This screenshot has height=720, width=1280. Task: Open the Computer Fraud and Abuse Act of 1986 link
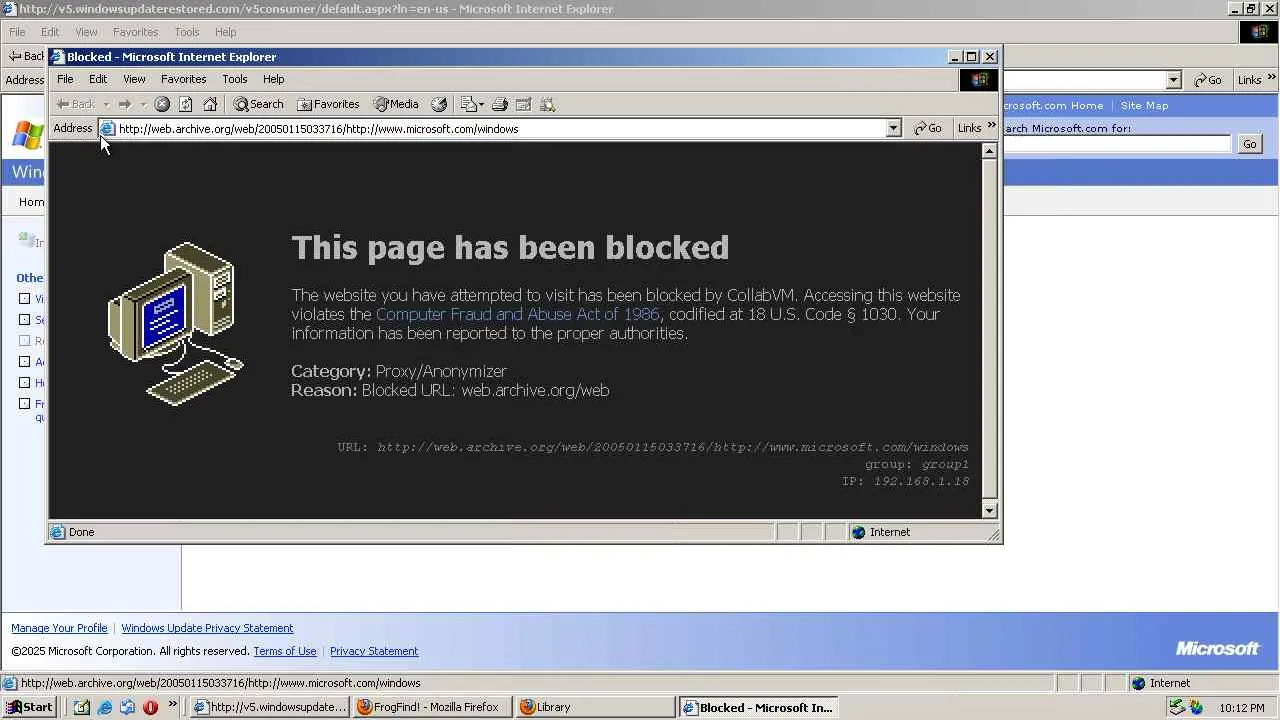point(518,314)
